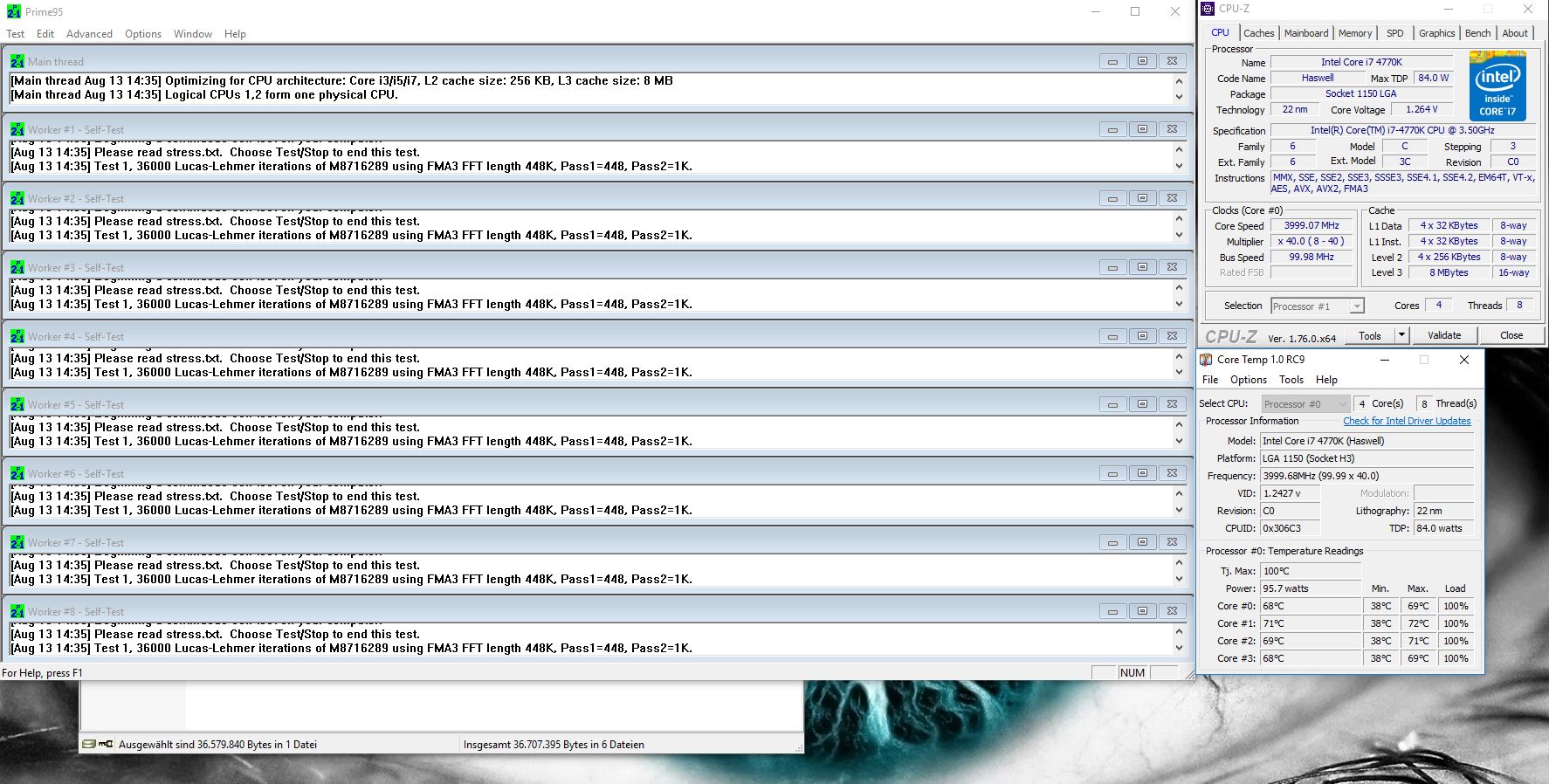Screen dimensions: 1549x784
Task: Click the Worker #1 window icon
Action: pyautogui.click(x=17, y=129)
